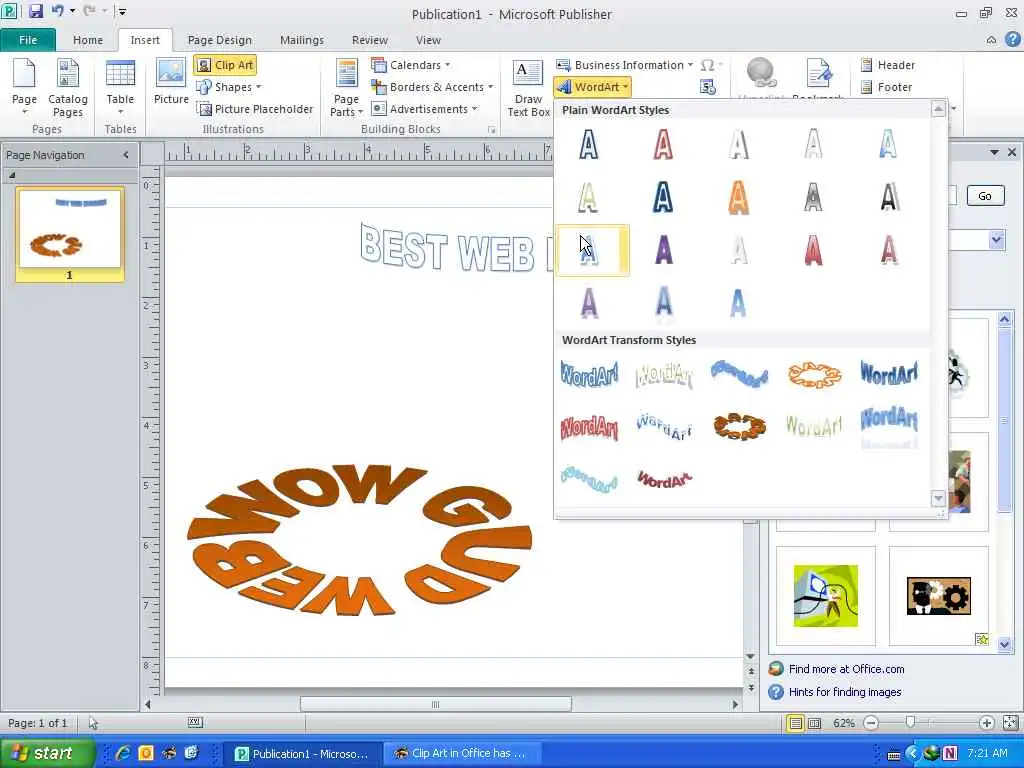
Task: Click the Insert Footer button
Action: tap(886, 87)
